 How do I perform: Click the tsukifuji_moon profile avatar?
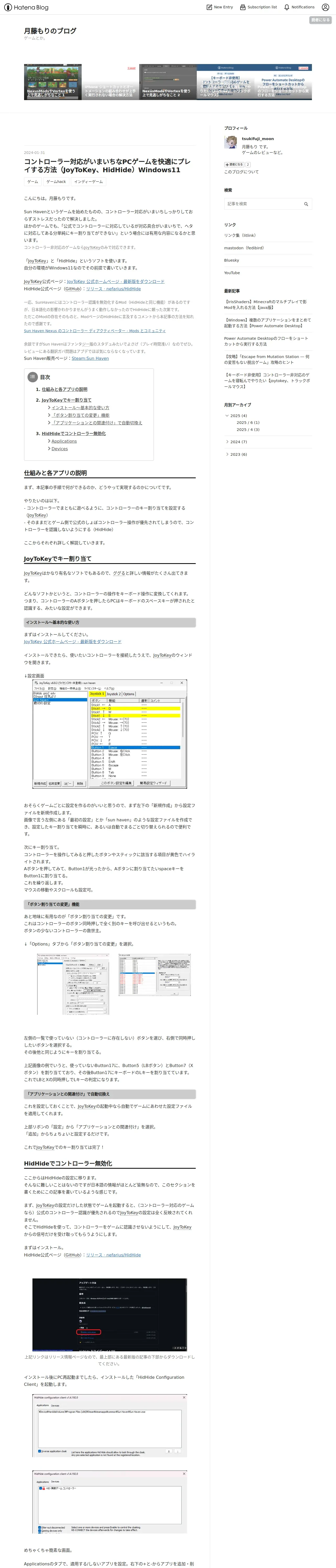tap(231, 142)
